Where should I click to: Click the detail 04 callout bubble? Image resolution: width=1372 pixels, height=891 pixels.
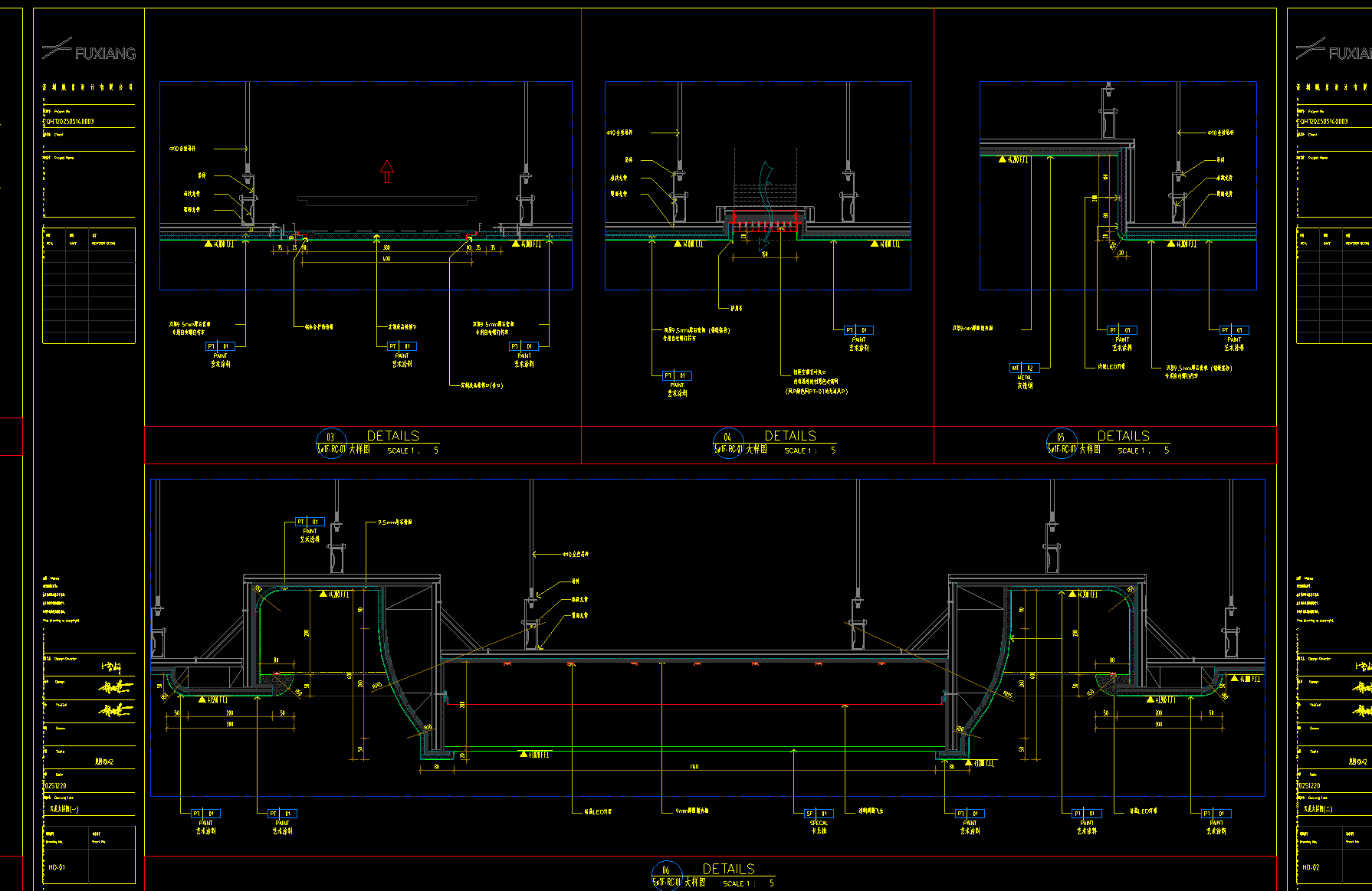[x=728, y=443]
